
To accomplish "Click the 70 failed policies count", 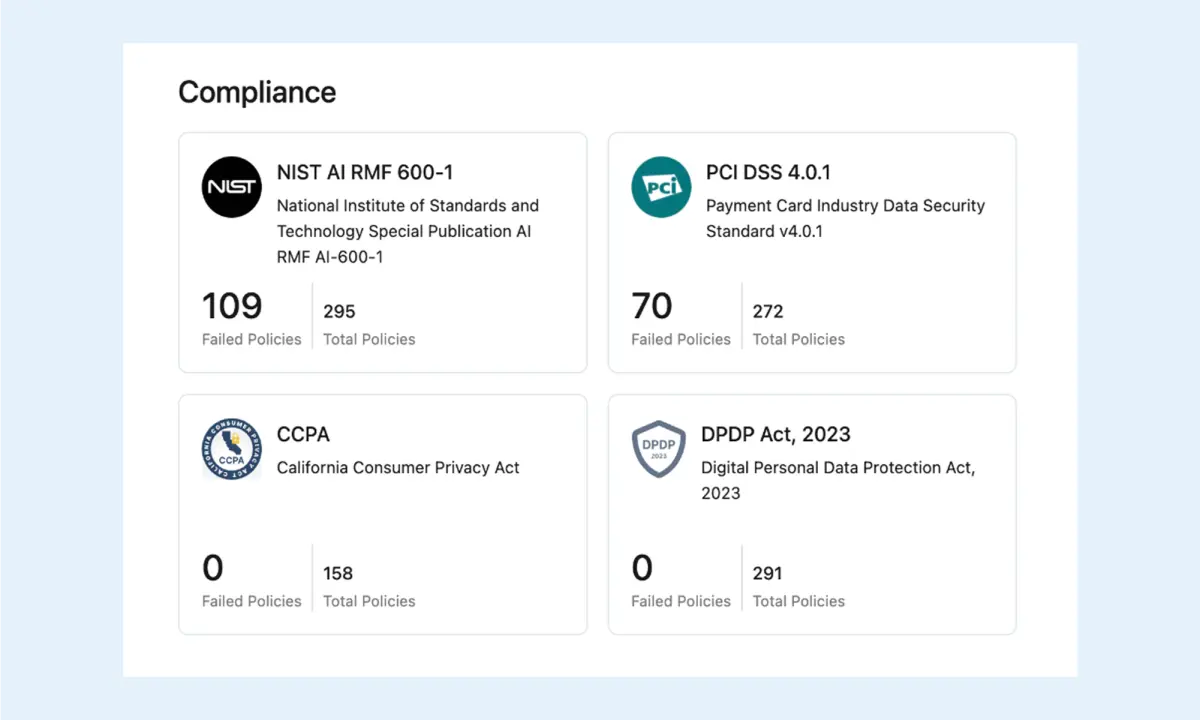I will (652, 306).
